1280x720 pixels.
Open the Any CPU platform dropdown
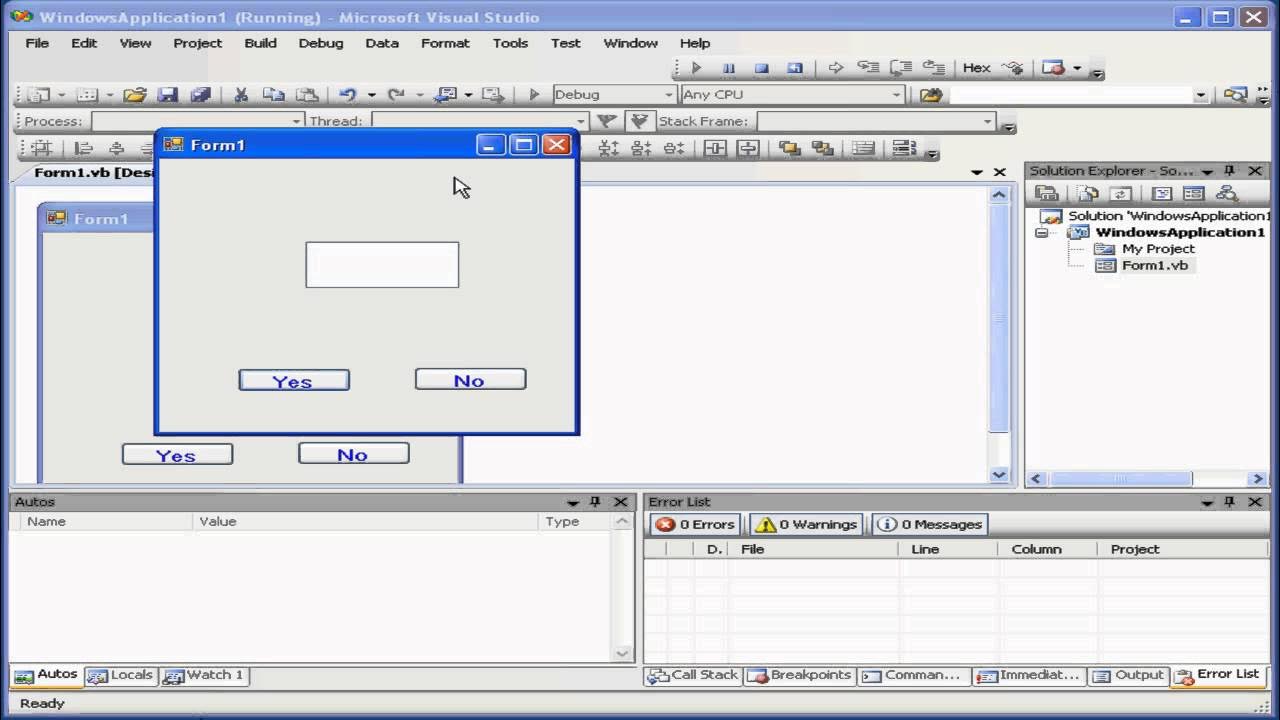click(x=896, y=95)
